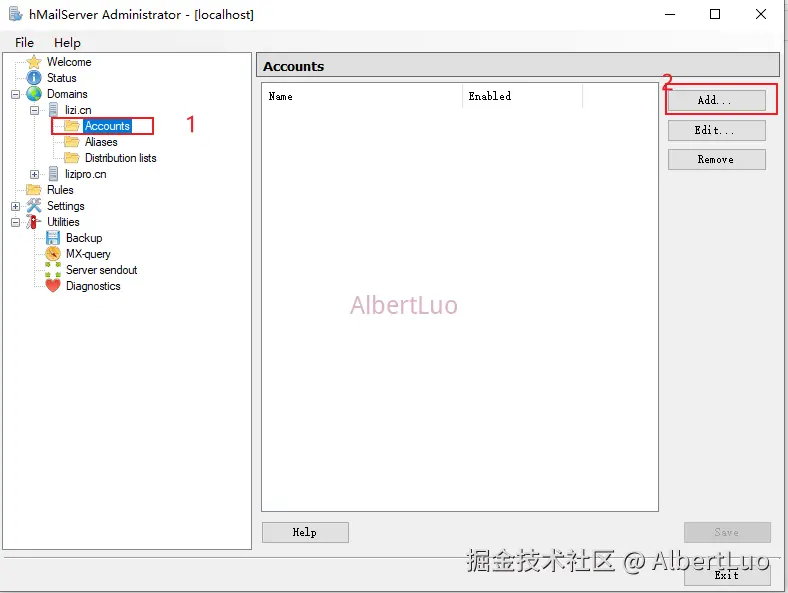This screenshot has height=593, width=788.
Task: Click the Rules folder icon
Action: (x=34, y=190)
